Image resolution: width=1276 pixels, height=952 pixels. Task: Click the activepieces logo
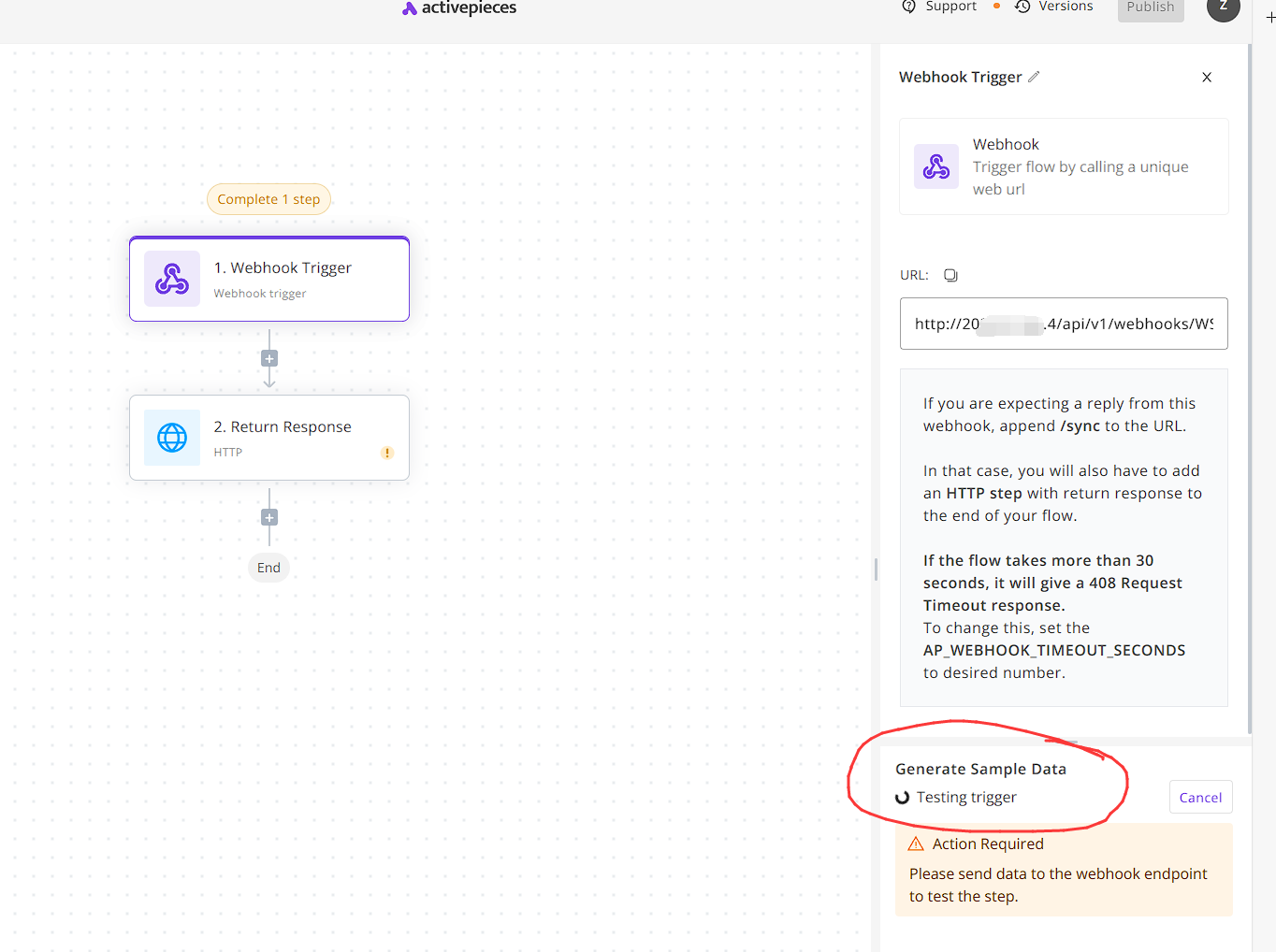tap(458, 8)
